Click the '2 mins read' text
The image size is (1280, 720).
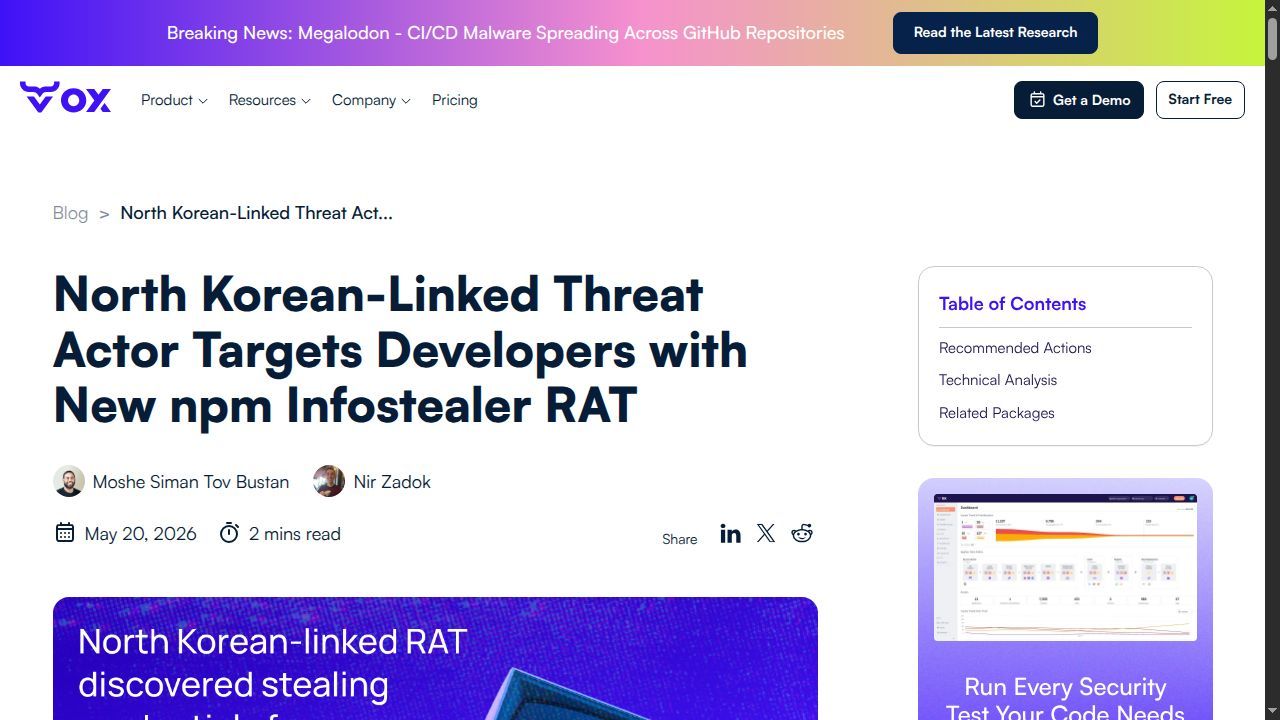pos(295,534)
